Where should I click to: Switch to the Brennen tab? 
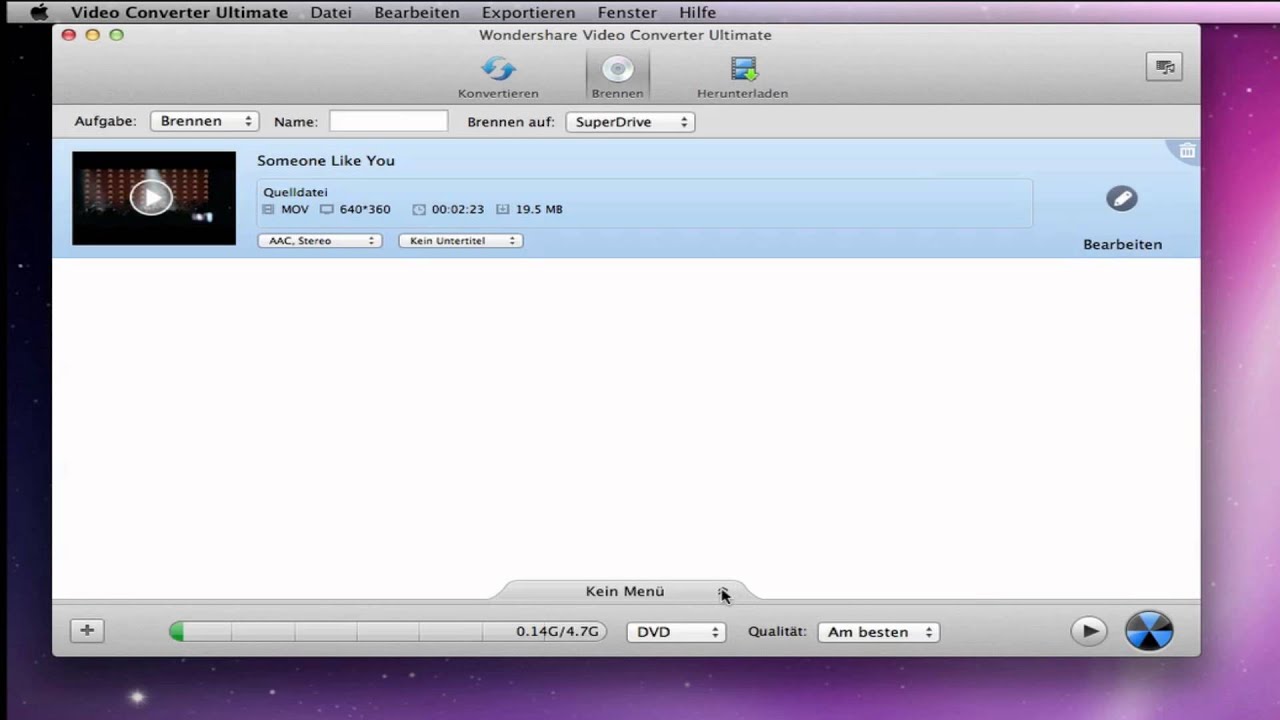pyautogui.click(x=617, y=77)
